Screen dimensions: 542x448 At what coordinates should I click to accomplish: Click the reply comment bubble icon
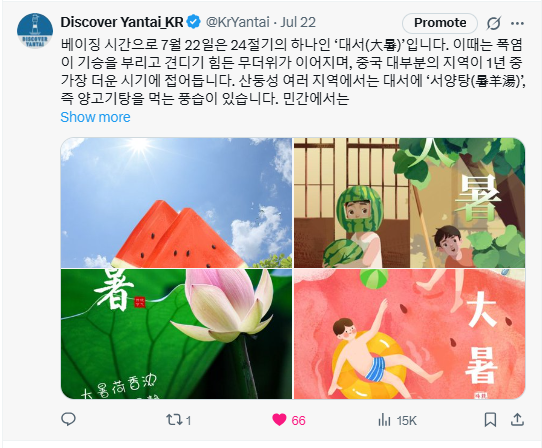pos(68,420)
